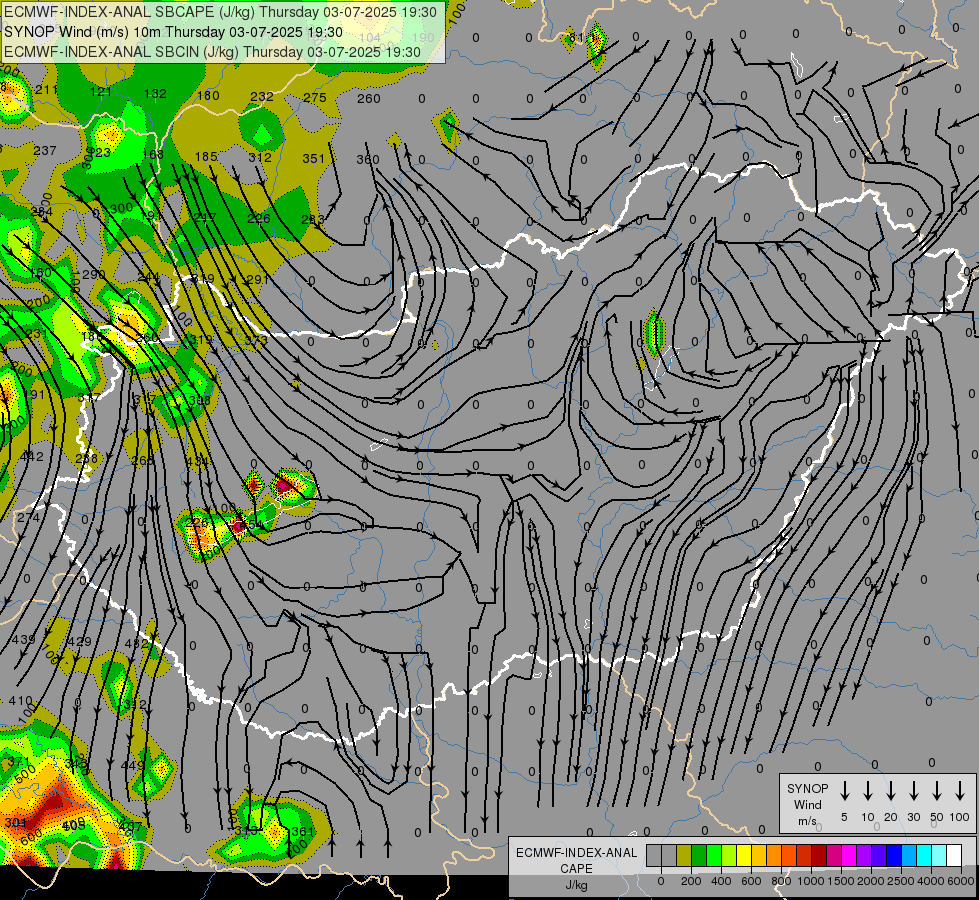Viewport: 979px width, 900px height.
Task: Click the map value '442'
Action: 31,457
